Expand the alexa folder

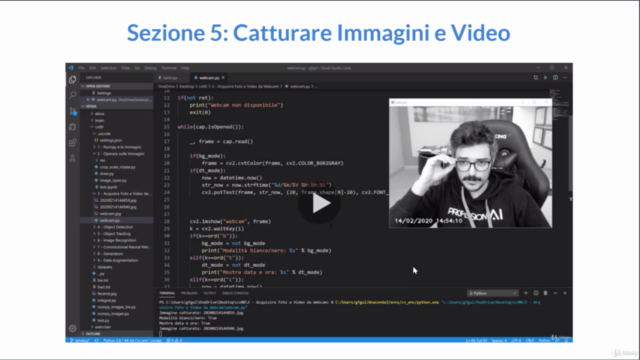(99, 113)
